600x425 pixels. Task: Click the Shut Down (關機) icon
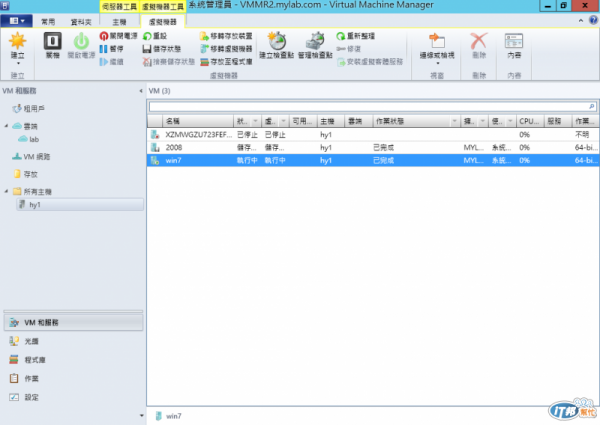click(x=52, y=41)
